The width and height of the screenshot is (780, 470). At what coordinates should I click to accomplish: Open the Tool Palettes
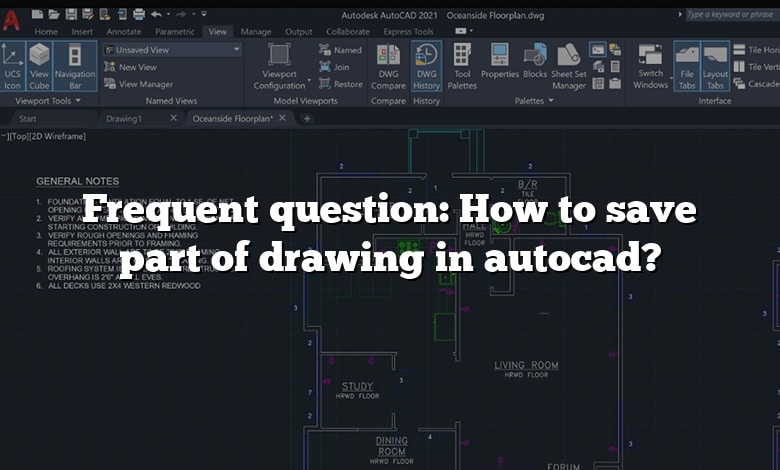[x=462, y=67]
